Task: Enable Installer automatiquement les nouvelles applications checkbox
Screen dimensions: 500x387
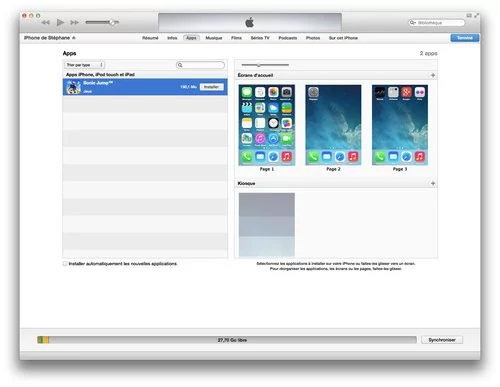Action: 65,264
